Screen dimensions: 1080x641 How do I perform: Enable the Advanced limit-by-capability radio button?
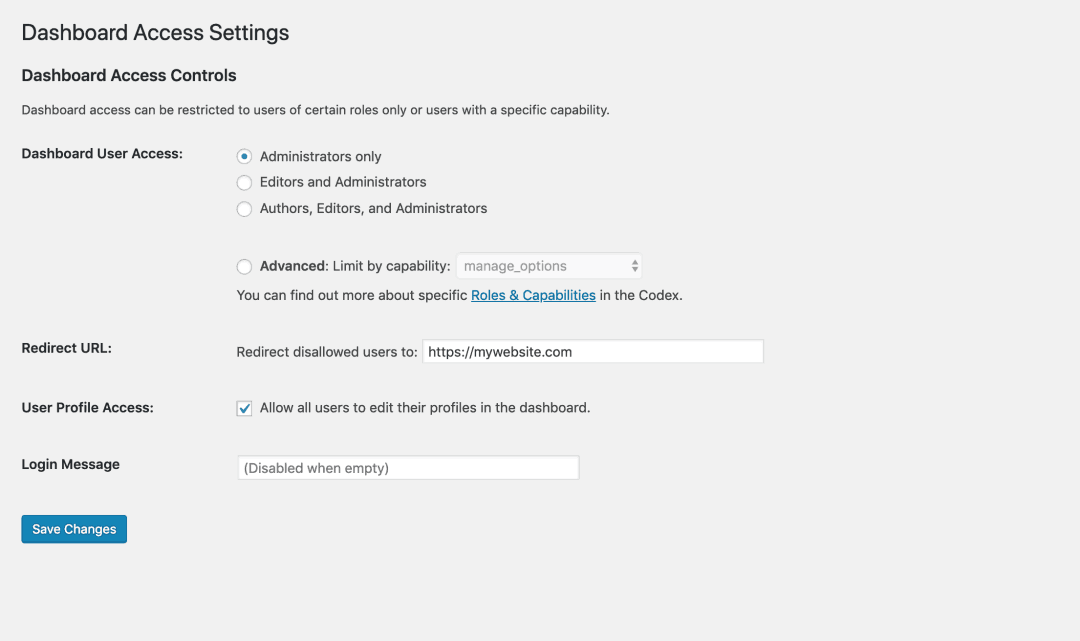(x=244, y=267)
